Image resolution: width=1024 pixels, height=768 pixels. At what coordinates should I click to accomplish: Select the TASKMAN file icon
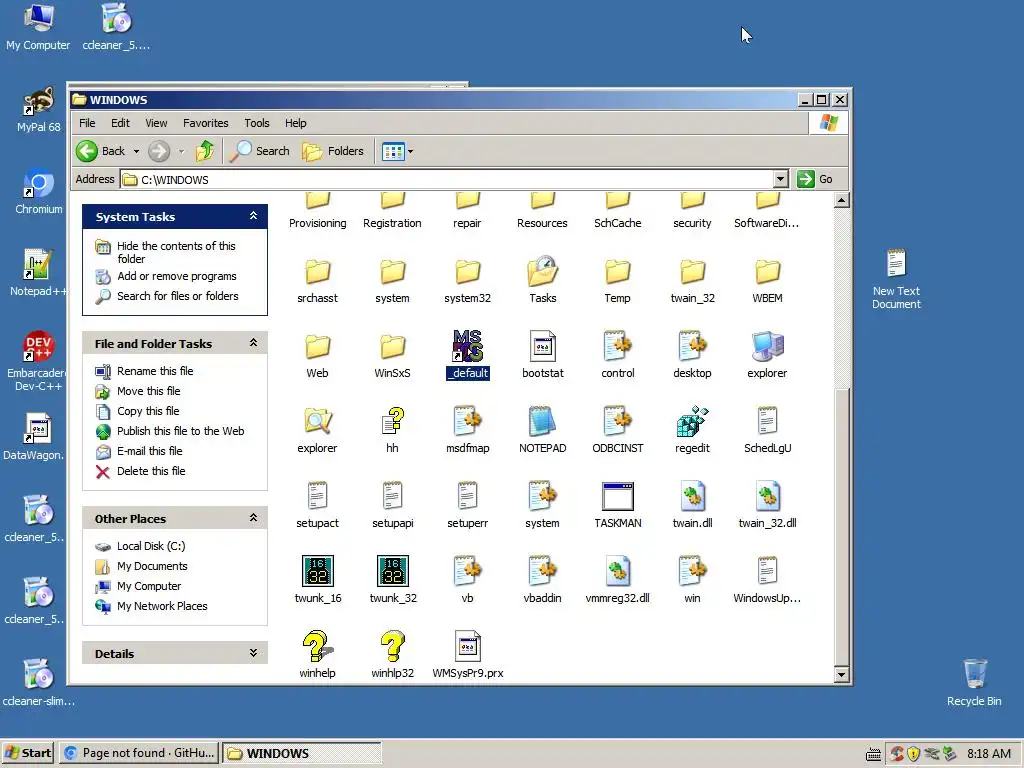[x=618, y=496]
